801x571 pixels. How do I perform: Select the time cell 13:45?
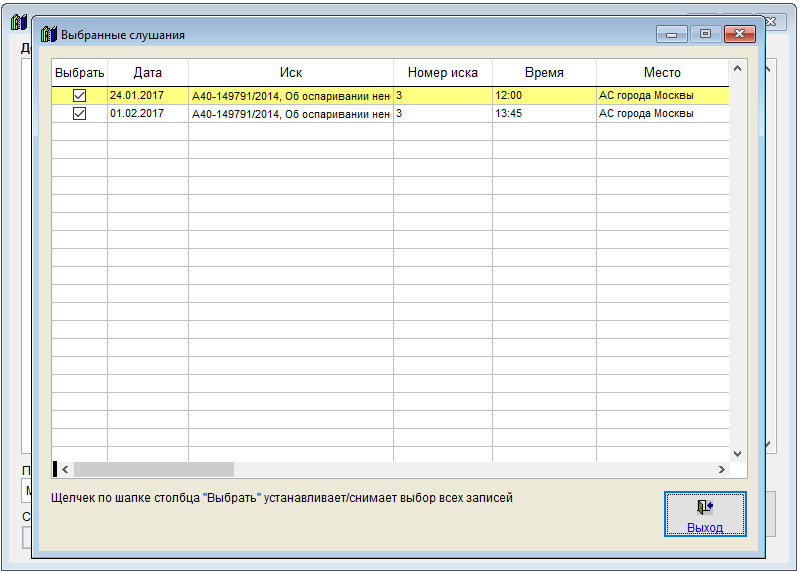544,113
